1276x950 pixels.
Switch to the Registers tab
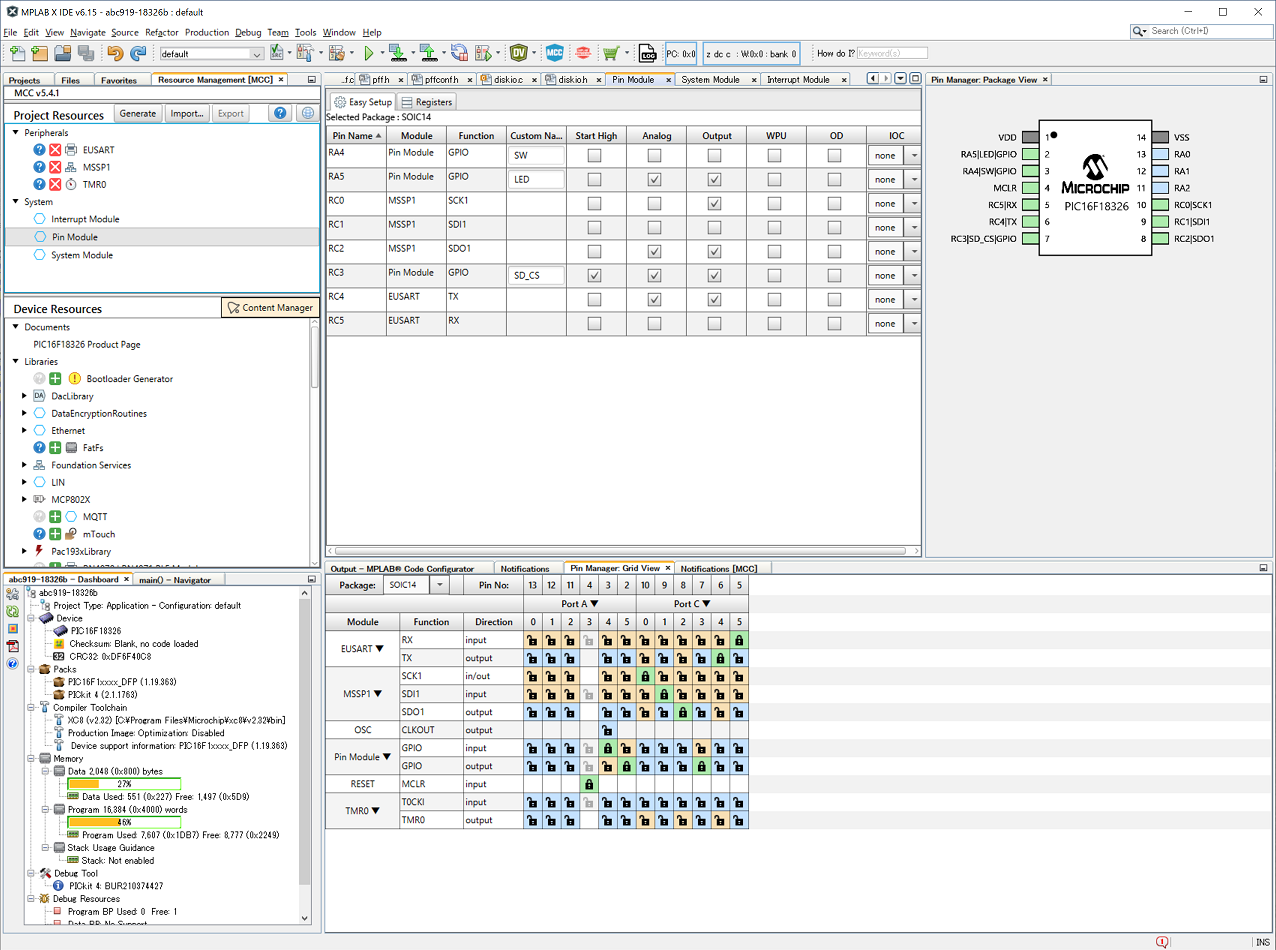click(x=427, y=102)
